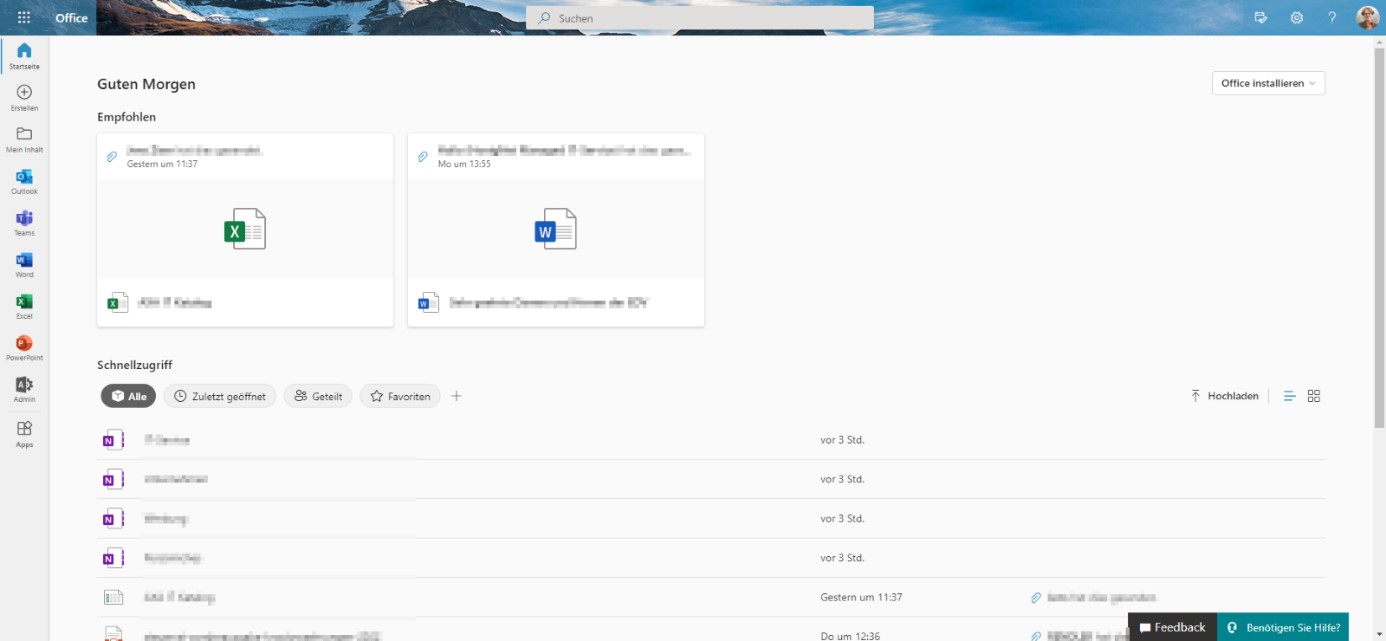
Task: Open the recommended Word document card
Action: [556, 230]
